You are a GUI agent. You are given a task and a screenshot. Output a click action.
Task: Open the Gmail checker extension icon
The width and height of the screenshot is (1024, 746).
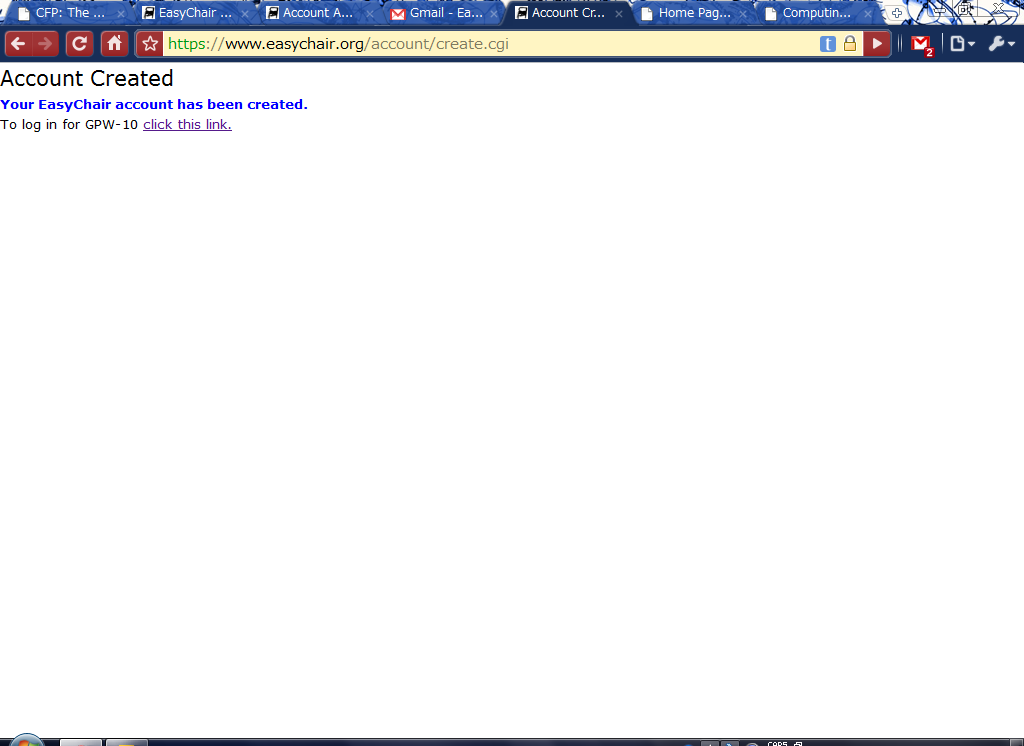pos(921,44)
